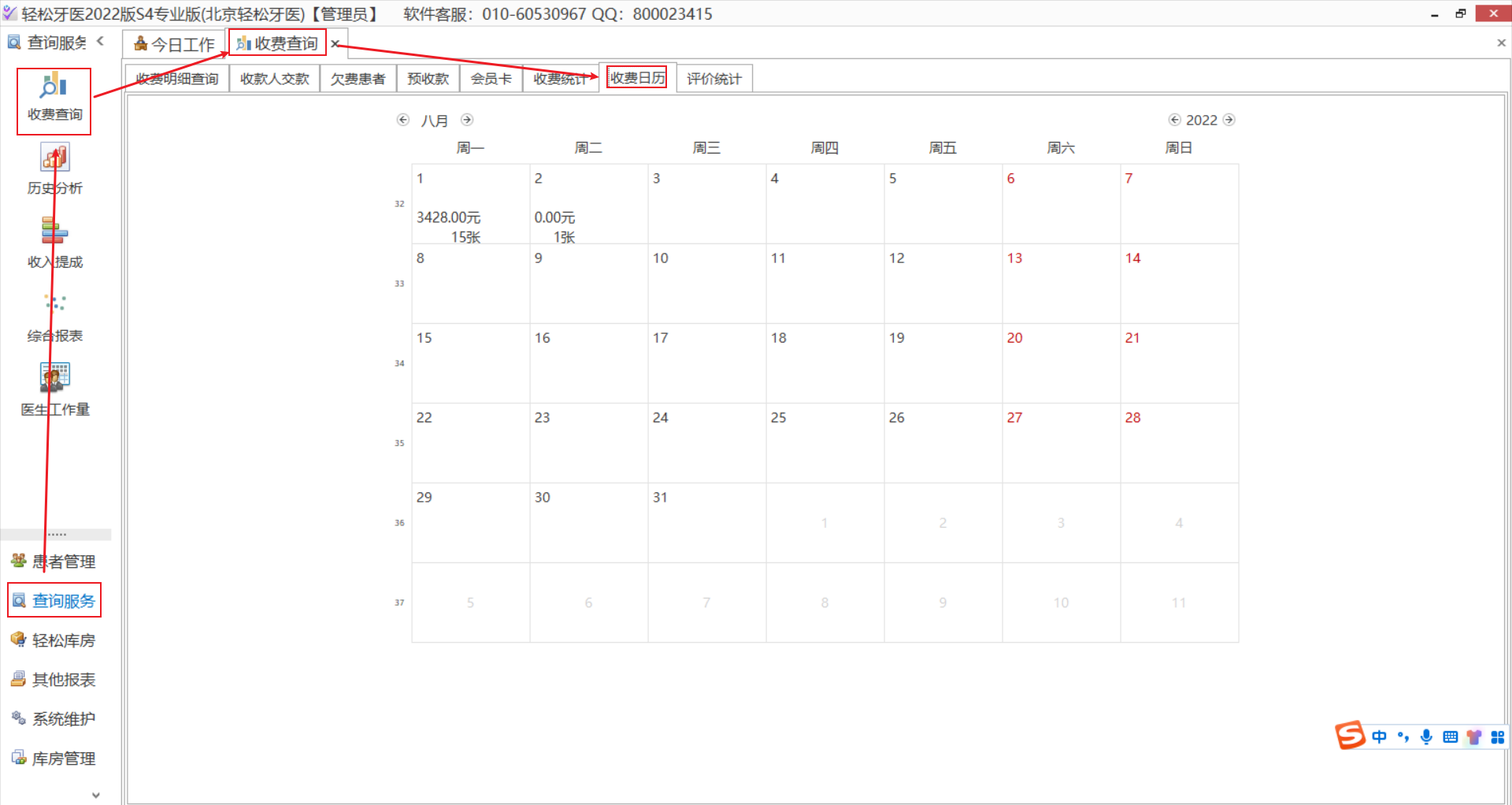Close the tab area with right-side X
The width and height of the screenshot is (1512, 805).
pos(1501,43)
